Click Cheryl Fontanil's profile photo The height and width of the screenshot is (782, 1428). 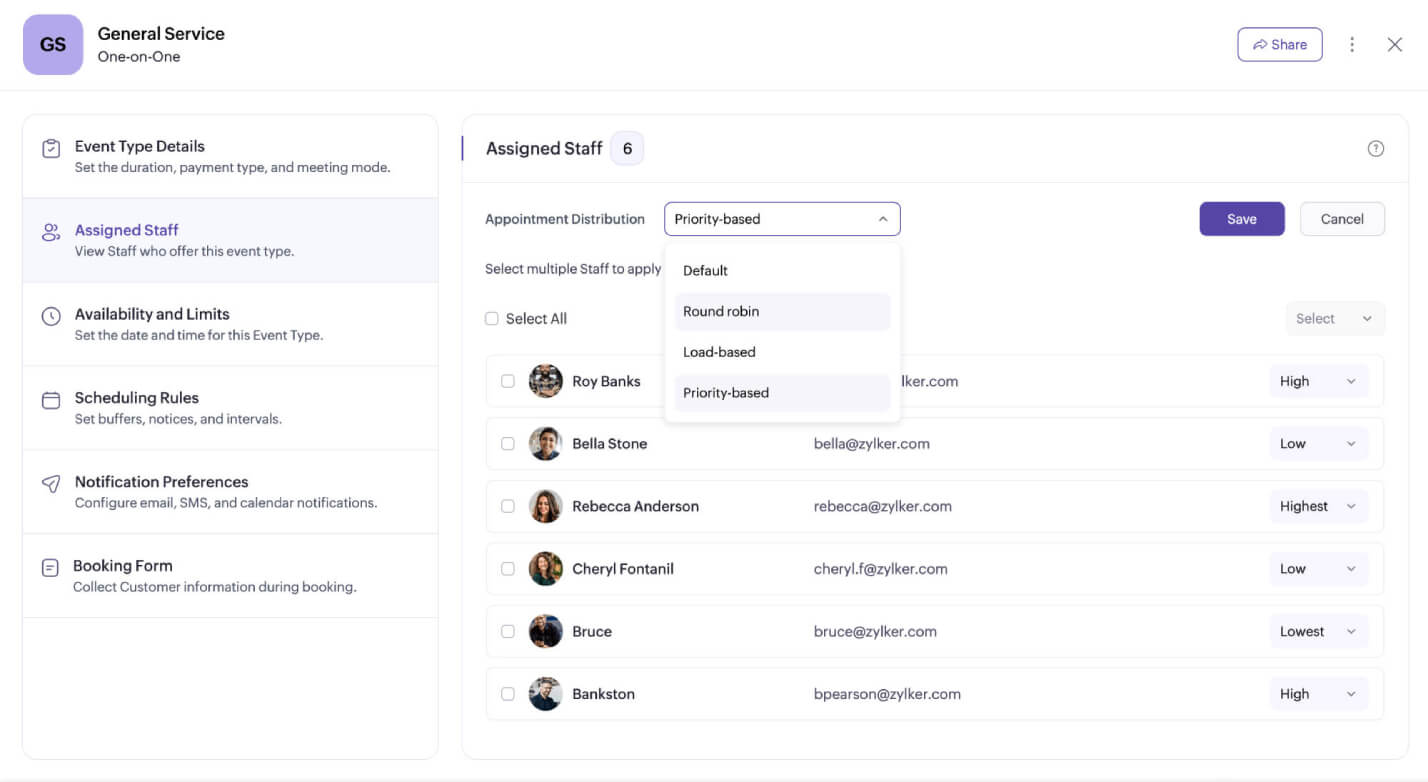pyautogui.click(x=545, y=569)
